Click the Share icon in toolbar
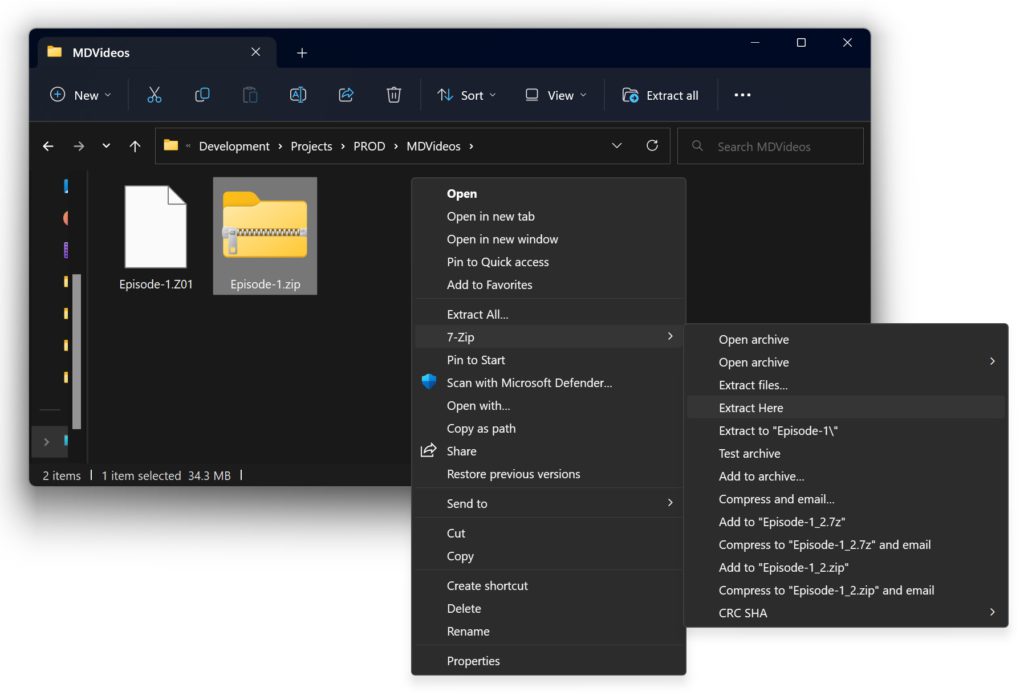This screenshot has width=1024, height=696. [x=346, y=95]
